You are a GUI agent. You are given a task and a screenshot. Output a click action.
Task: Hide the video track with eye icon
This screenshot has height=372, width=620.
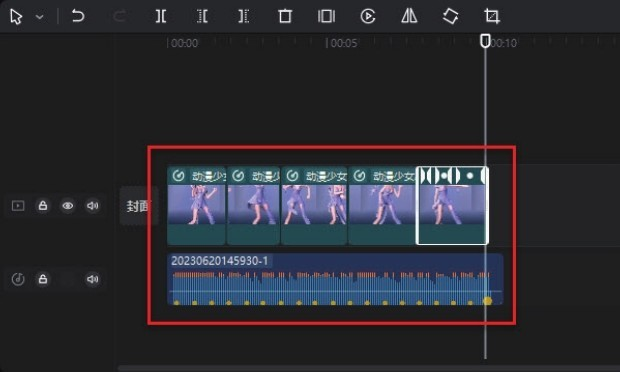click(x=68, y=206)
